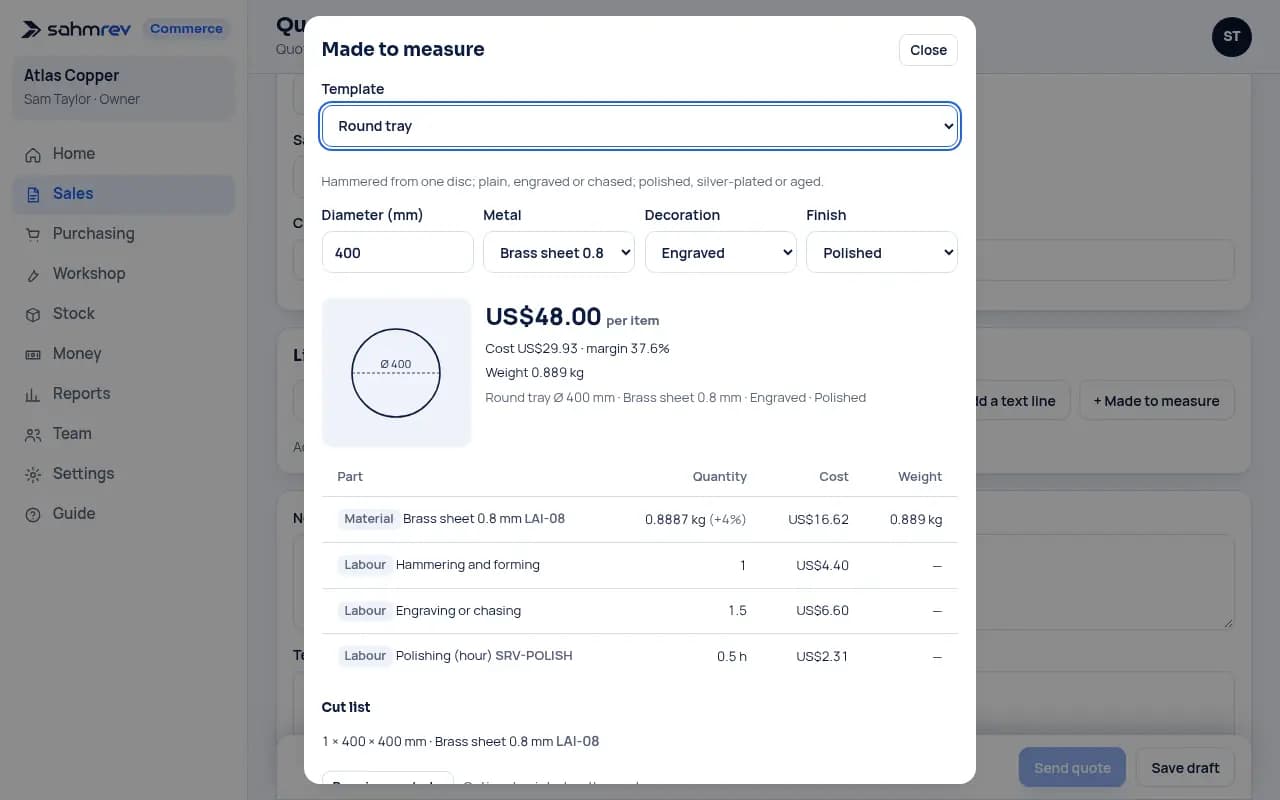Click the Reports chart icon
This screenshot has height=800, width=1280.
click(x=33, y=394)
